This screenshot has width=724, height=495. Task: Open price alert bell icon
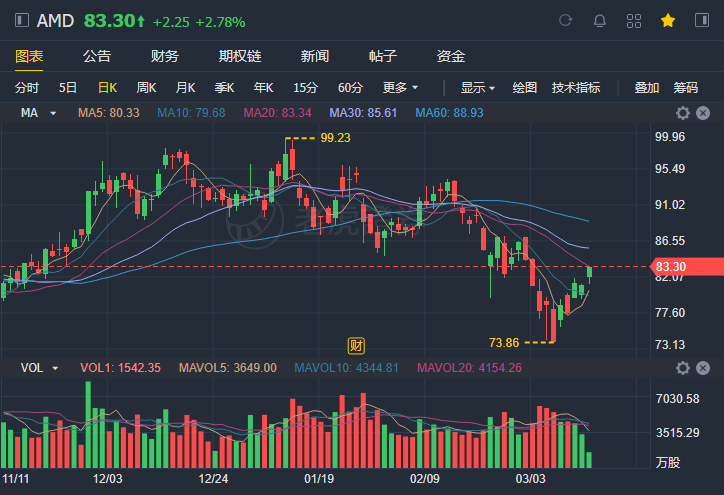coord(600,21)
